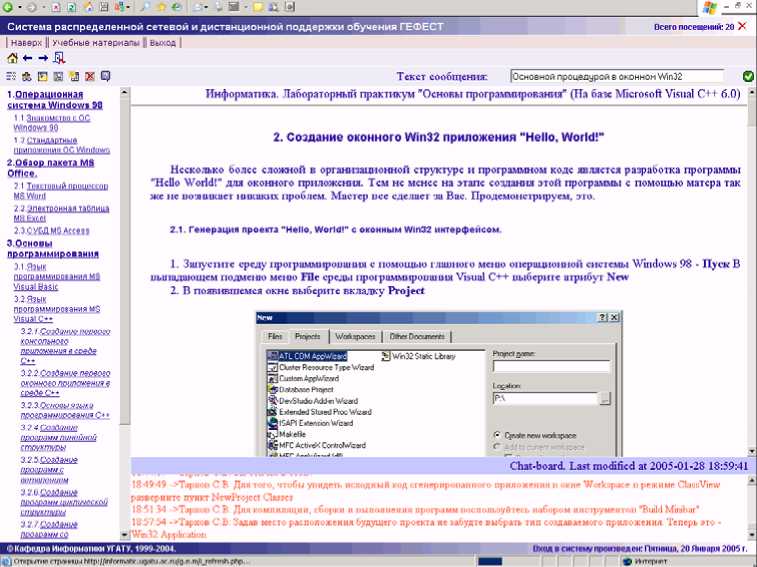The width and height of the screenshot is (757, 567).
Task: Select Win32 Static Library in project list
Action: tap(419, 356)
